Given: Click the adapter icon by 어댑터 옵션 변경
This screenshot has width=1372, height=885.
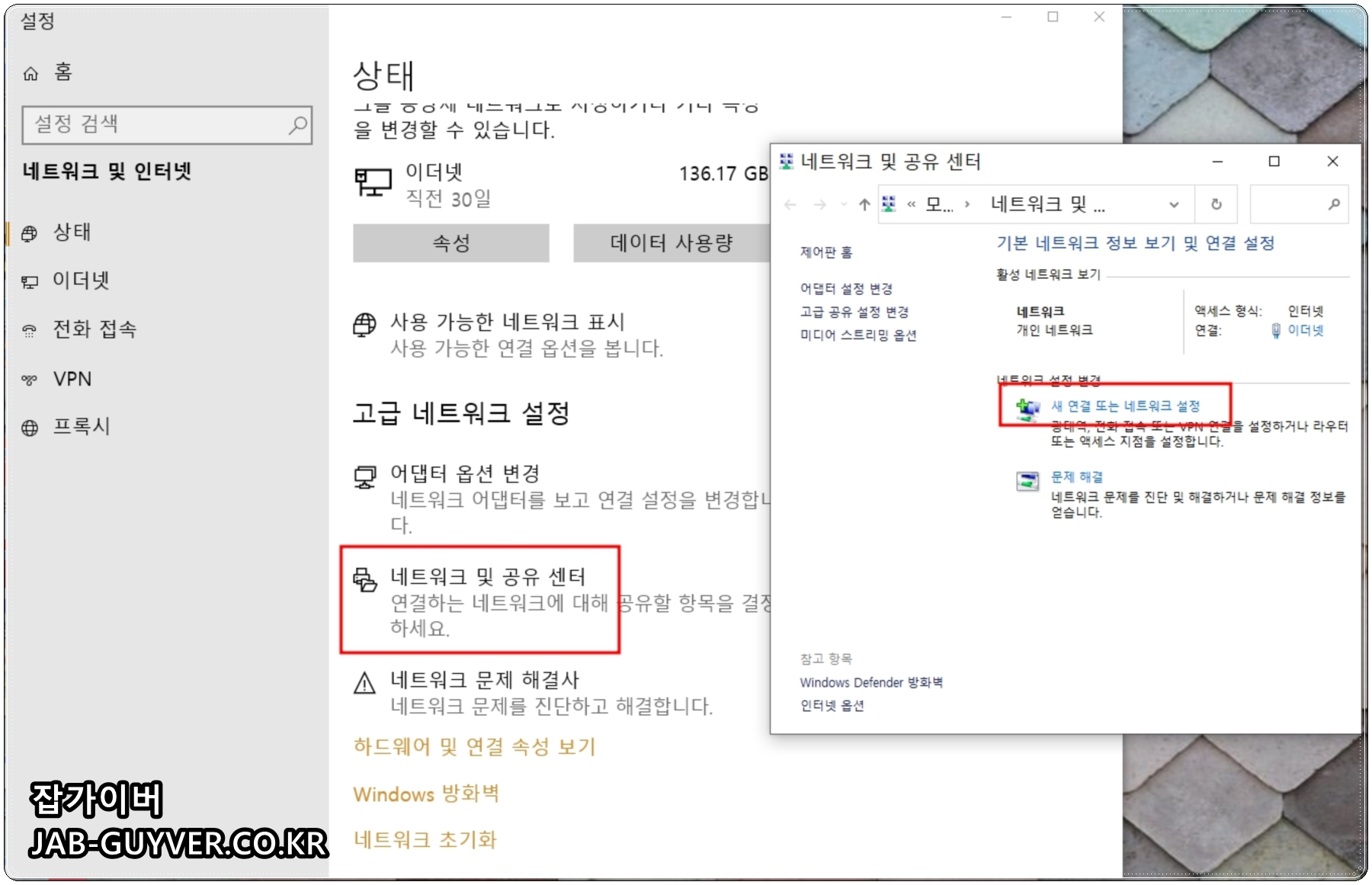Looking at the screenshot, I should (x=365, y=477).
